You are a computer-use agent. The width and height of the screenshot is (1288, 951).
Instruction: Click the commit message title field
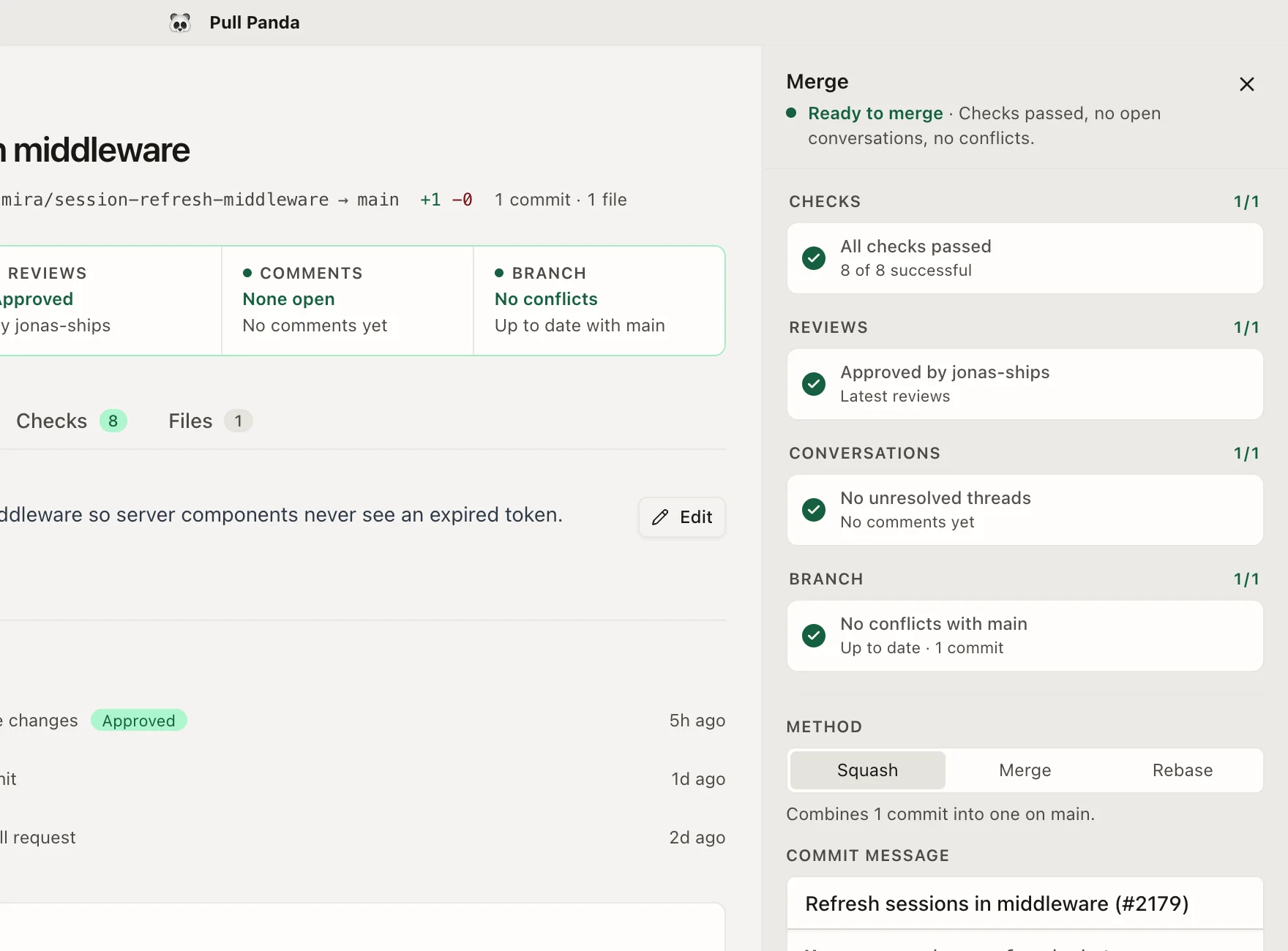(x=1025, y=903)
